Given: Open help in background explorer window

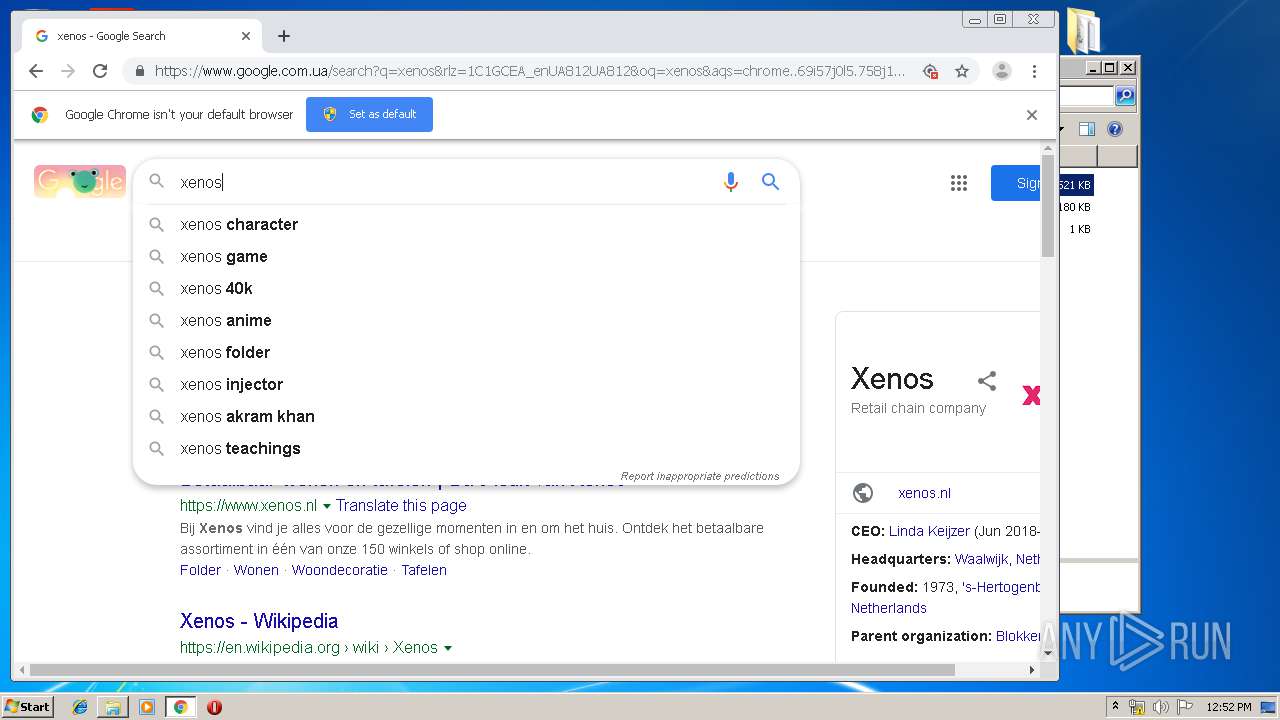Looking at the screenshot, I should (1115, 129).
